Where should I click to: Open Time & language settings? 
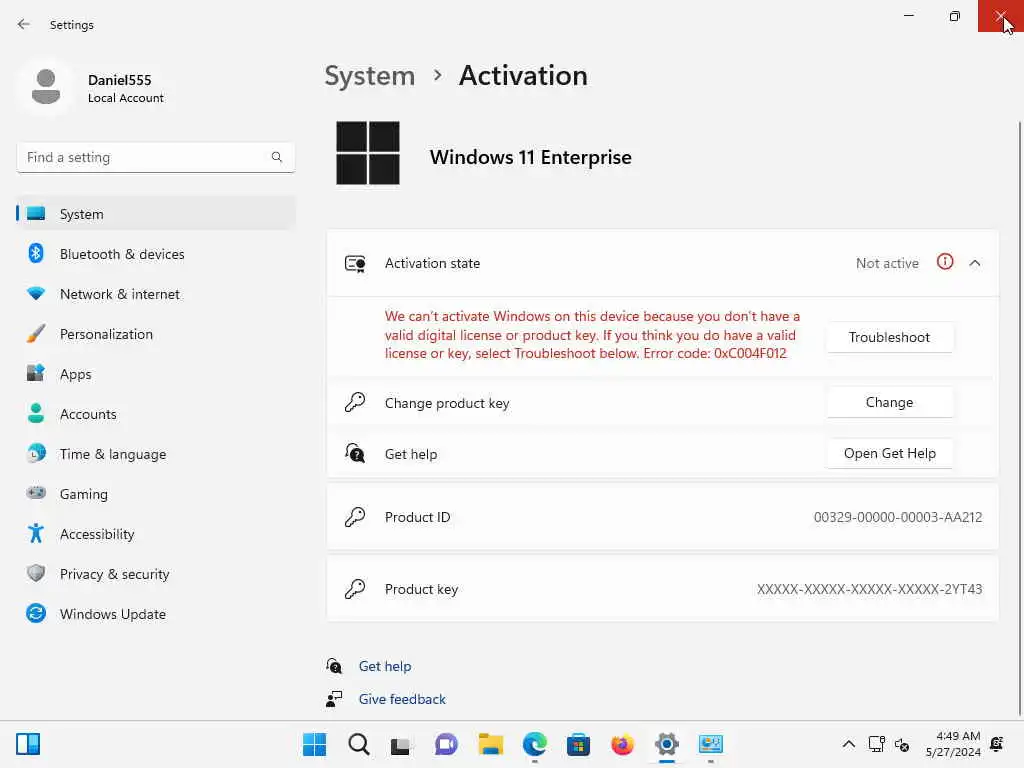[x=155, y=454]
